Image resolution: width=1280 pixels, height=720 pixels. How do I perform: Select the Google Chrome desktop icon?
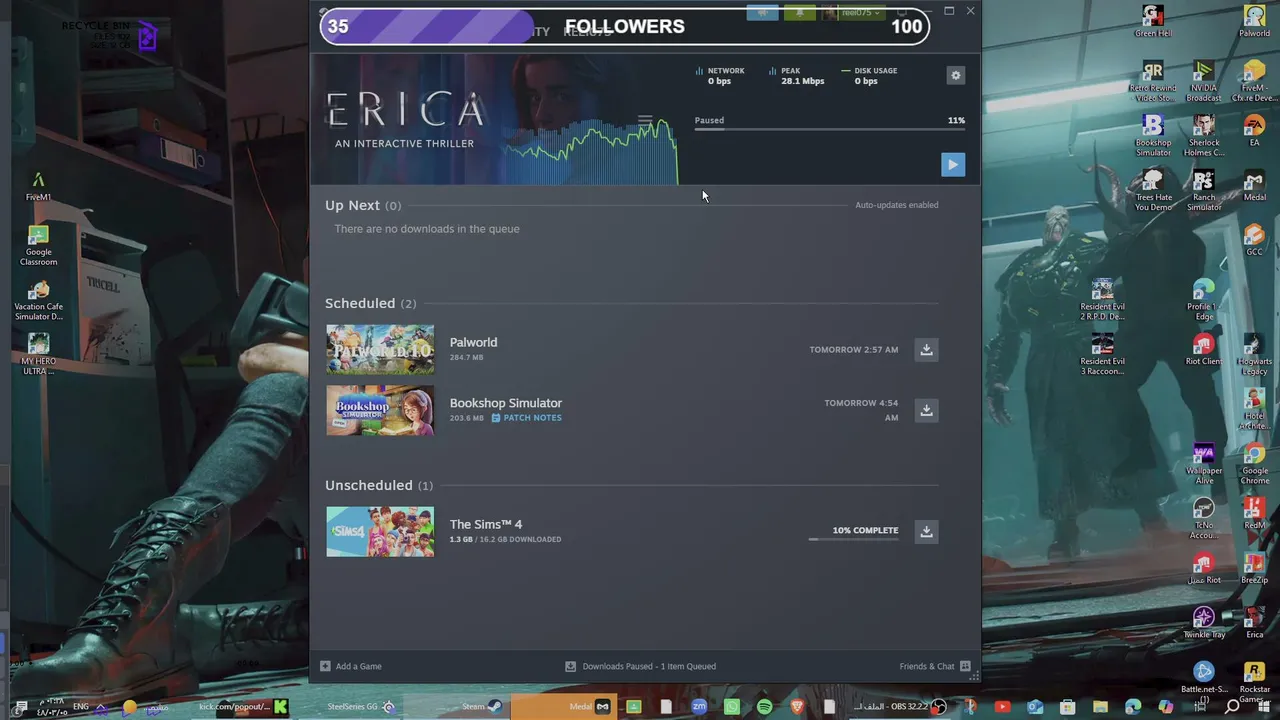(1254, 464)
